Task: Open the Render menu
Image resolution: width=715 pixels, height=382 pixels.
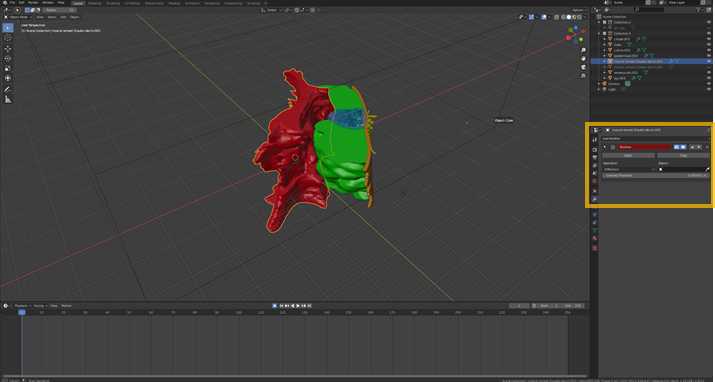Action: click(x=33, y=2)
